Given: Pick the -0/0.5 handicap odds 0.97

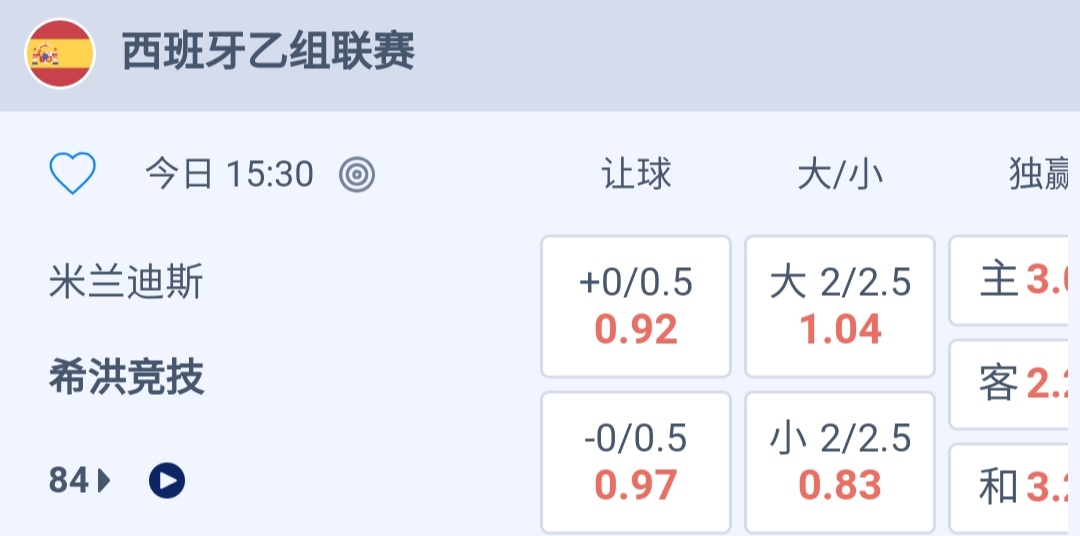Looking at the screenshot, I should click(636, 462).
